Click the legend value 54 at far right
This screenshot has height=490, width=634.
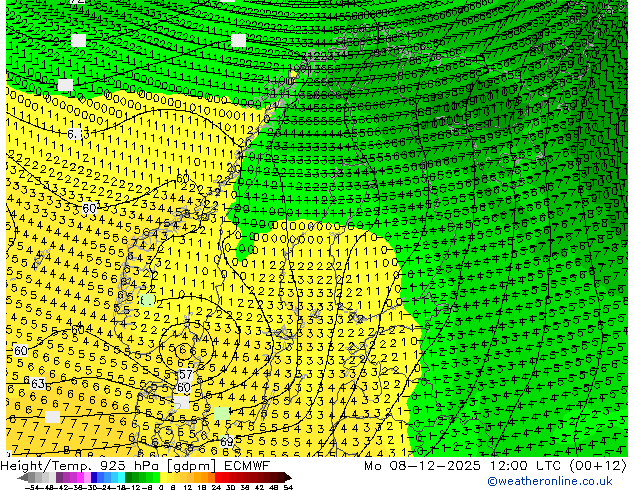click(x=288, y=487)
